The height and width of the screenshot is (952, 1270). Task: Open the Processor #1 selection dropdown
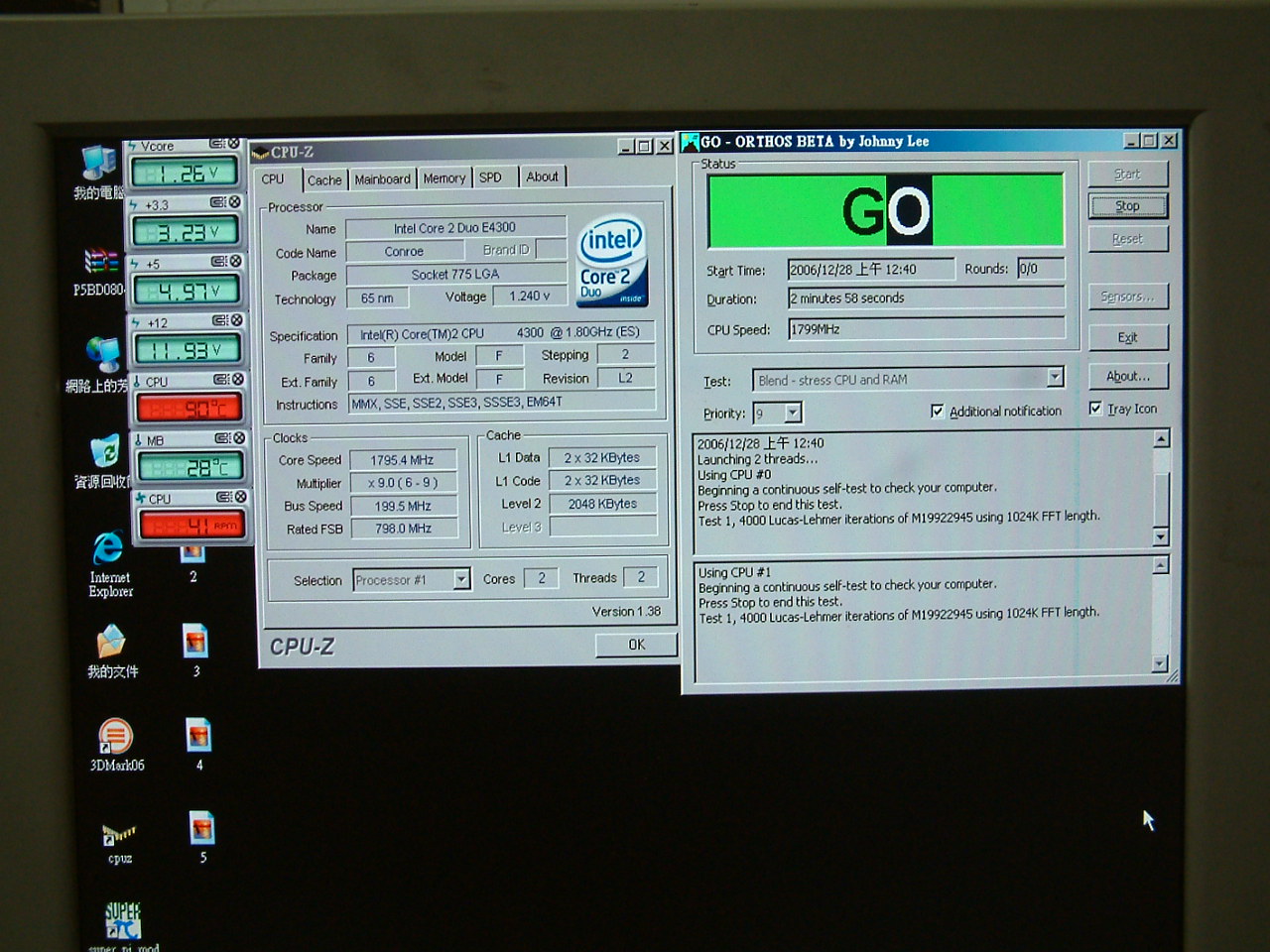tap(461, 579)
